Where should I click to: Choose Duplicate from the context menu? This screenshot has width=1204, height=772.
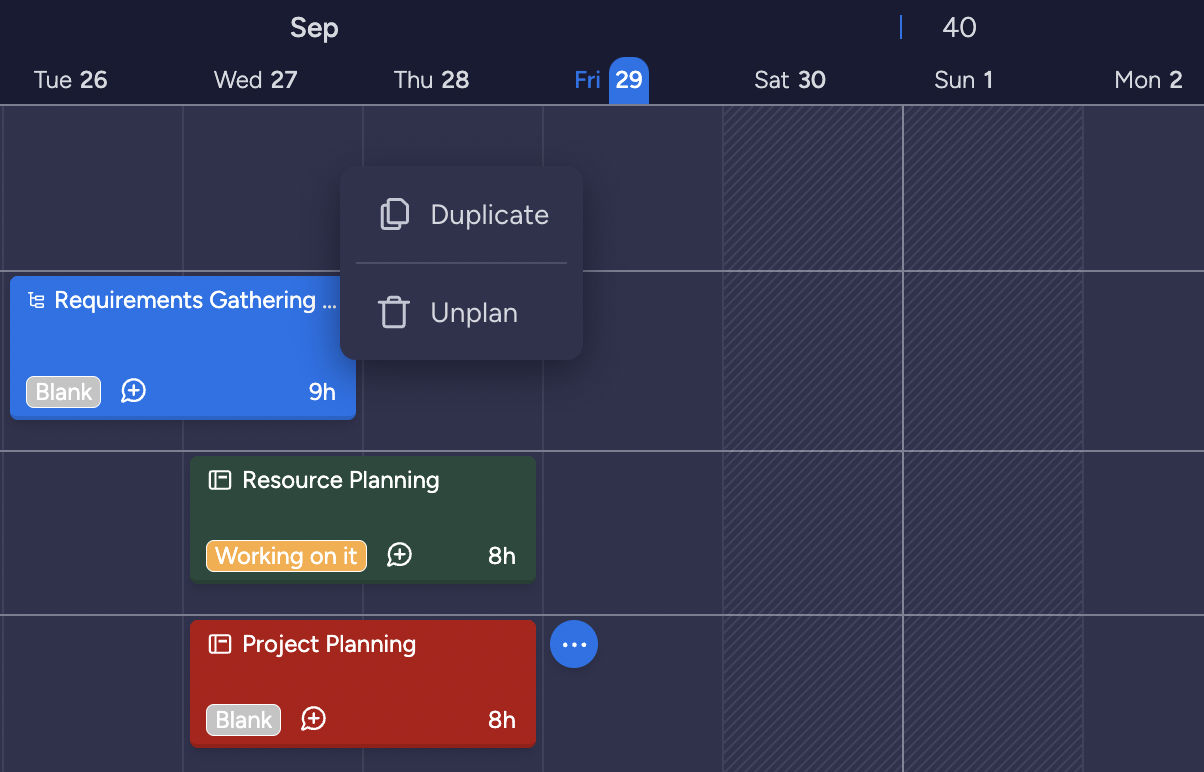[489, 215]
